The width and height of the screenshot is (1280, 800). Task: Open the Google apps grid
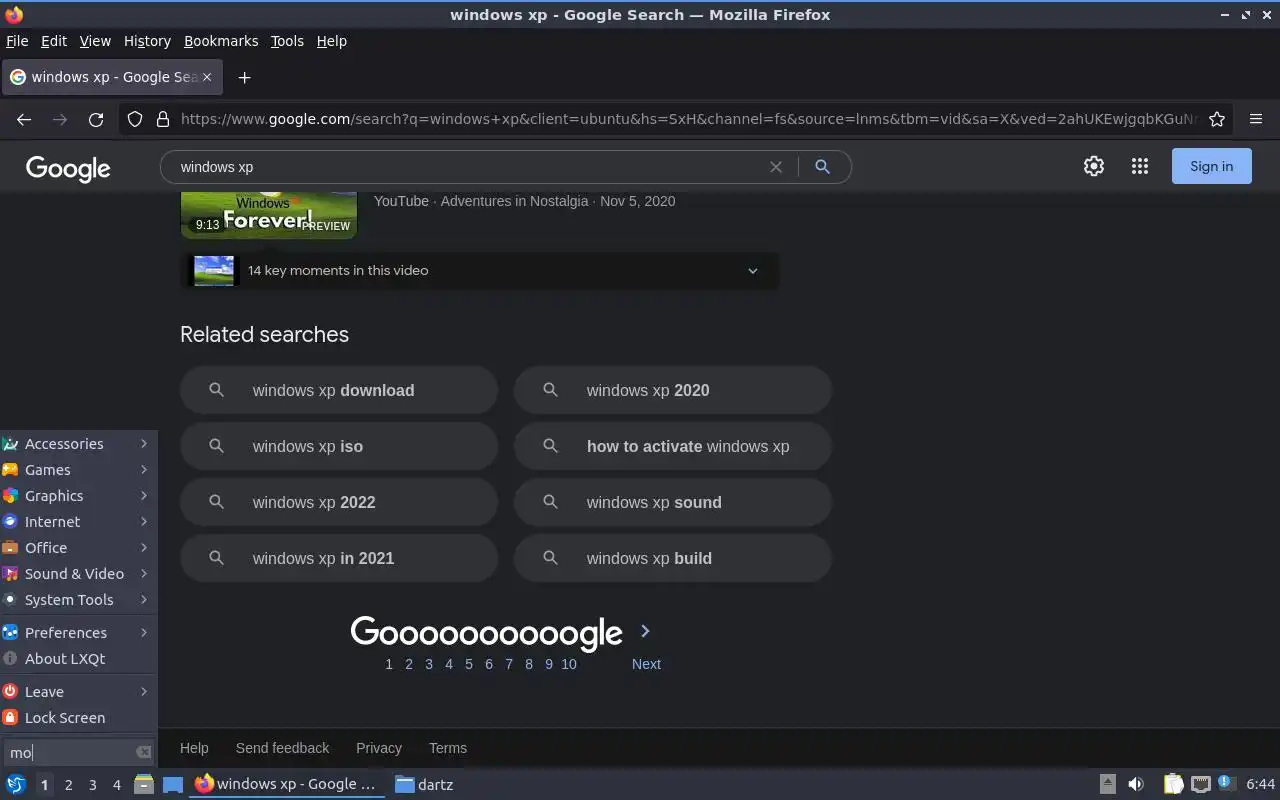point(1140,167)
